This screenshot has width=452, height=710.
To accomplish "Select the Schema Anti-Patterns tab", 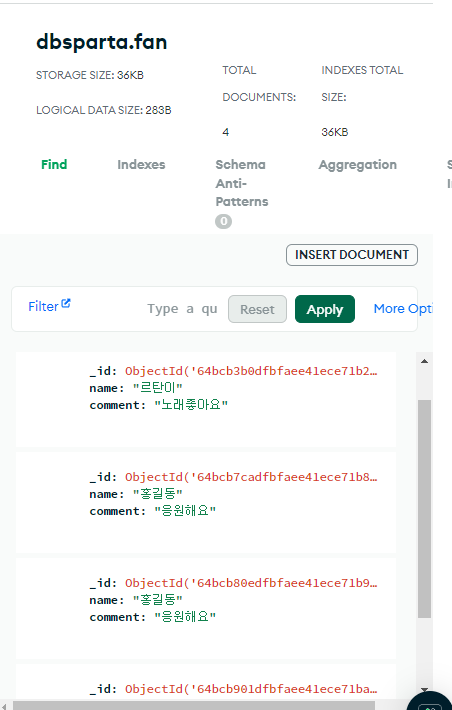I will pyautogui.click(x=241, y=183).
